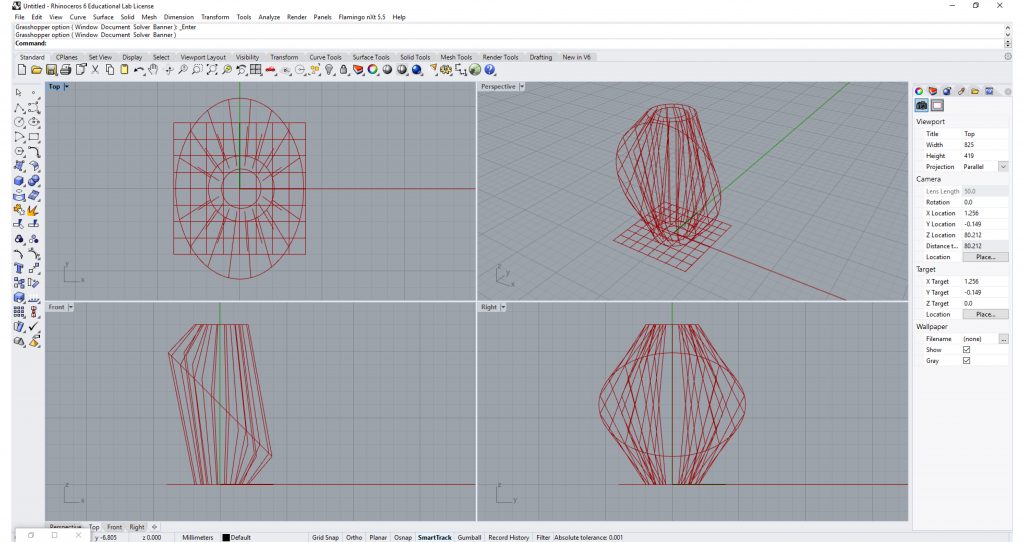The width and height of the screenshot is (1024, 542).
Task: Click the Save disk icon
Action: (x=51, y=70)
